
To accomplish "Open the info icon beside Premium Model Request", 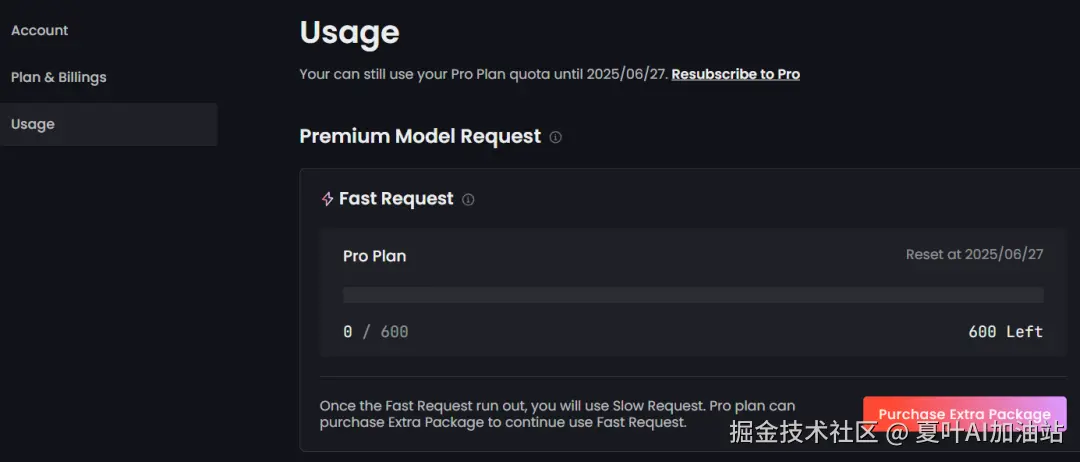I will 556,137.
